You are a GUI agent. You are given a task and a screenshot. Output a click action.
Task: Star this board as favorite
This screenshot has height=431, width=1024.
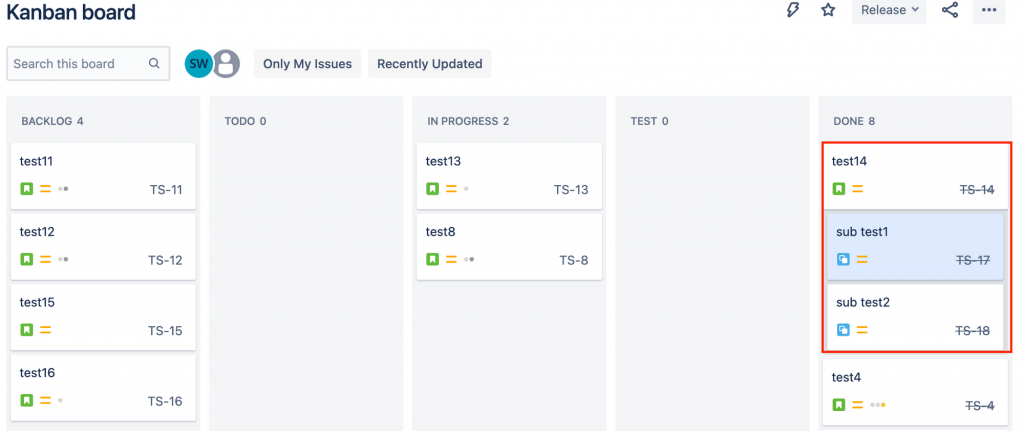tap(828, 10)
